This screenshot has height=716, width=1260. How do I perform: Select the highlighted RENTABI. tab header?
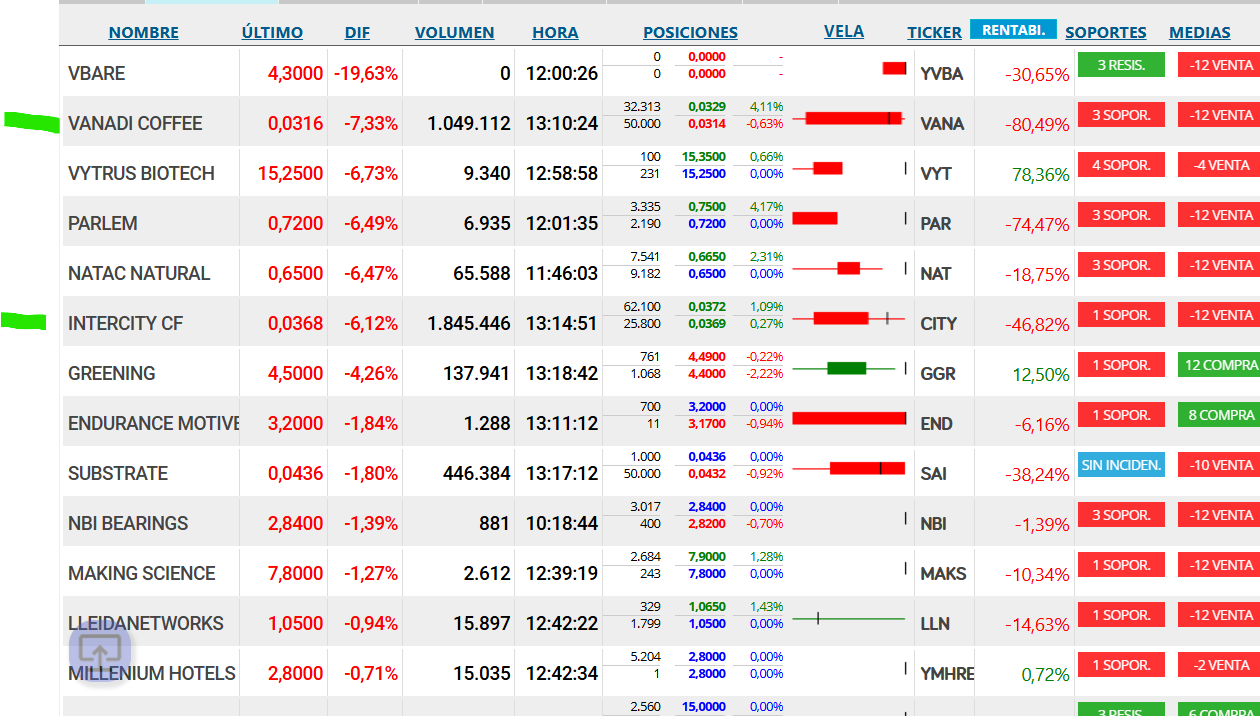(x=1013, y=30)
